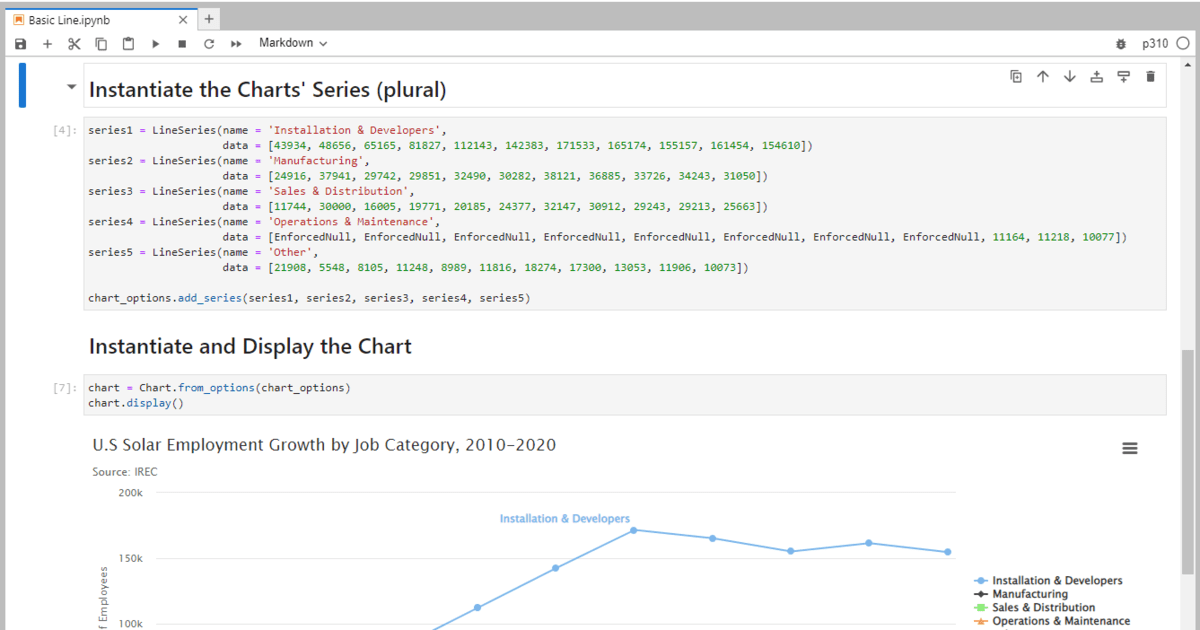Open the Markdown cell type dropdown
The height and width of the screenshot is (630, 1200).
(290, 42)
